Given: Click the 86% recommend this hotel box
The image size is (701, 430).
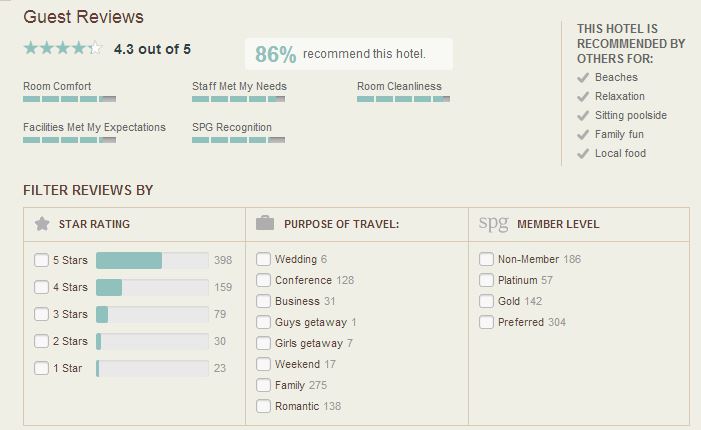Looking at the screenshot, I should point(349,54).
